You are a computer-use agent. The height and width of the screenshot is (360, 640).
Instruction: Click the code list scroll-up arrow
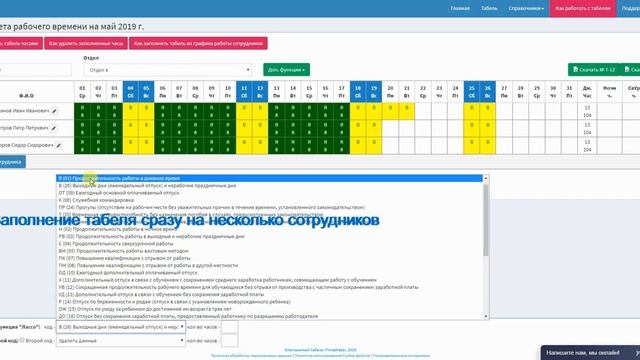(486, 178)
